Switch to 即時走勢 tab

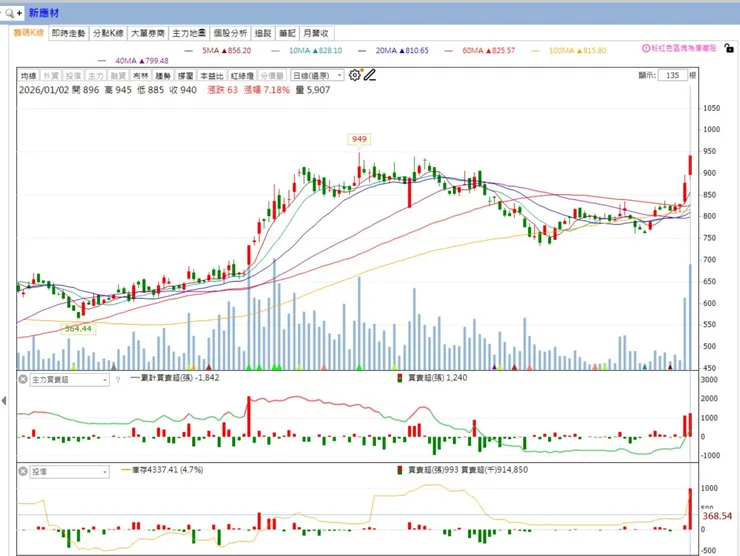coord(68,33)
